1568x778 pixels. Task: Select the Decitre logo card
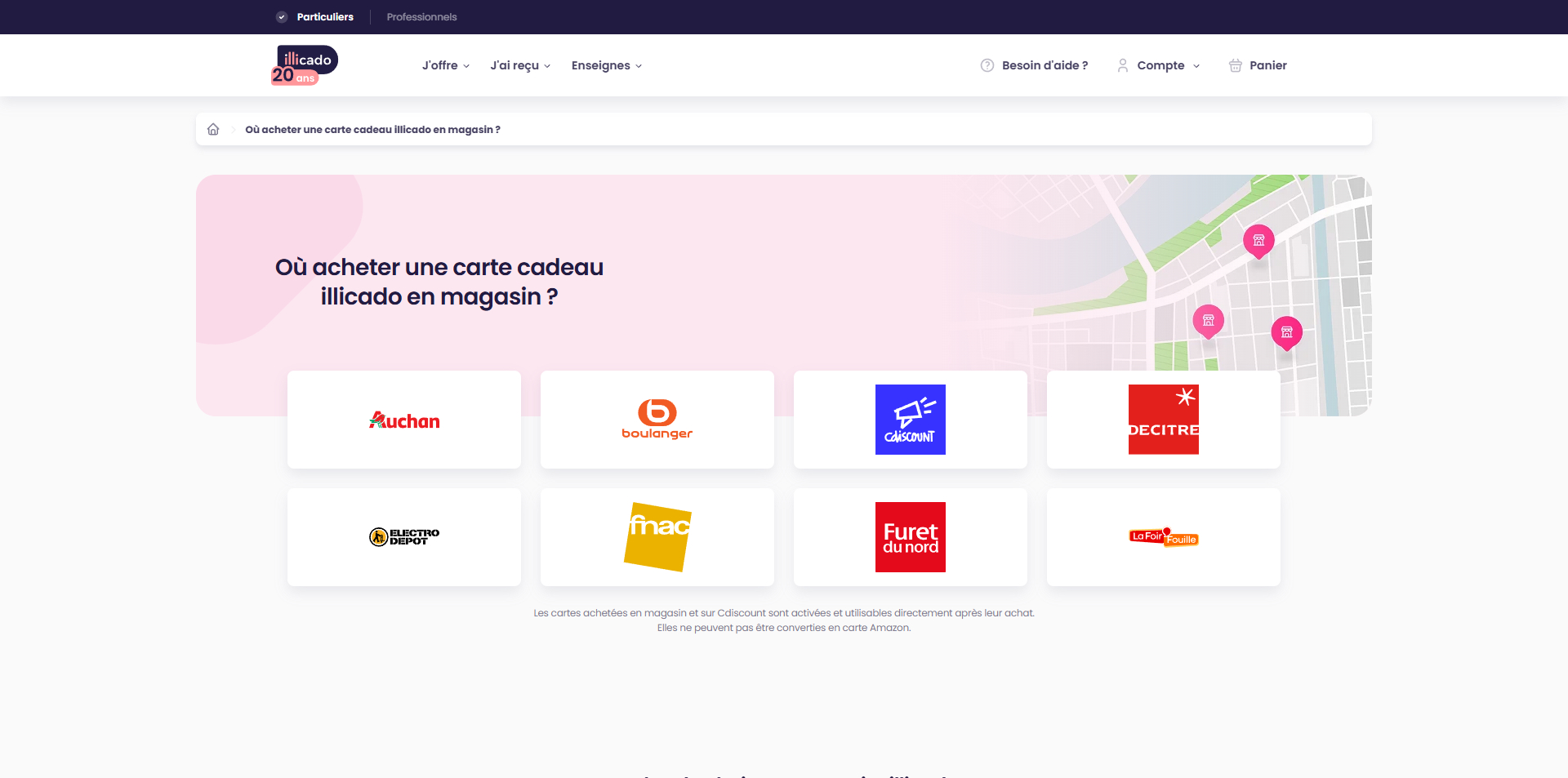pos(1164,420)
